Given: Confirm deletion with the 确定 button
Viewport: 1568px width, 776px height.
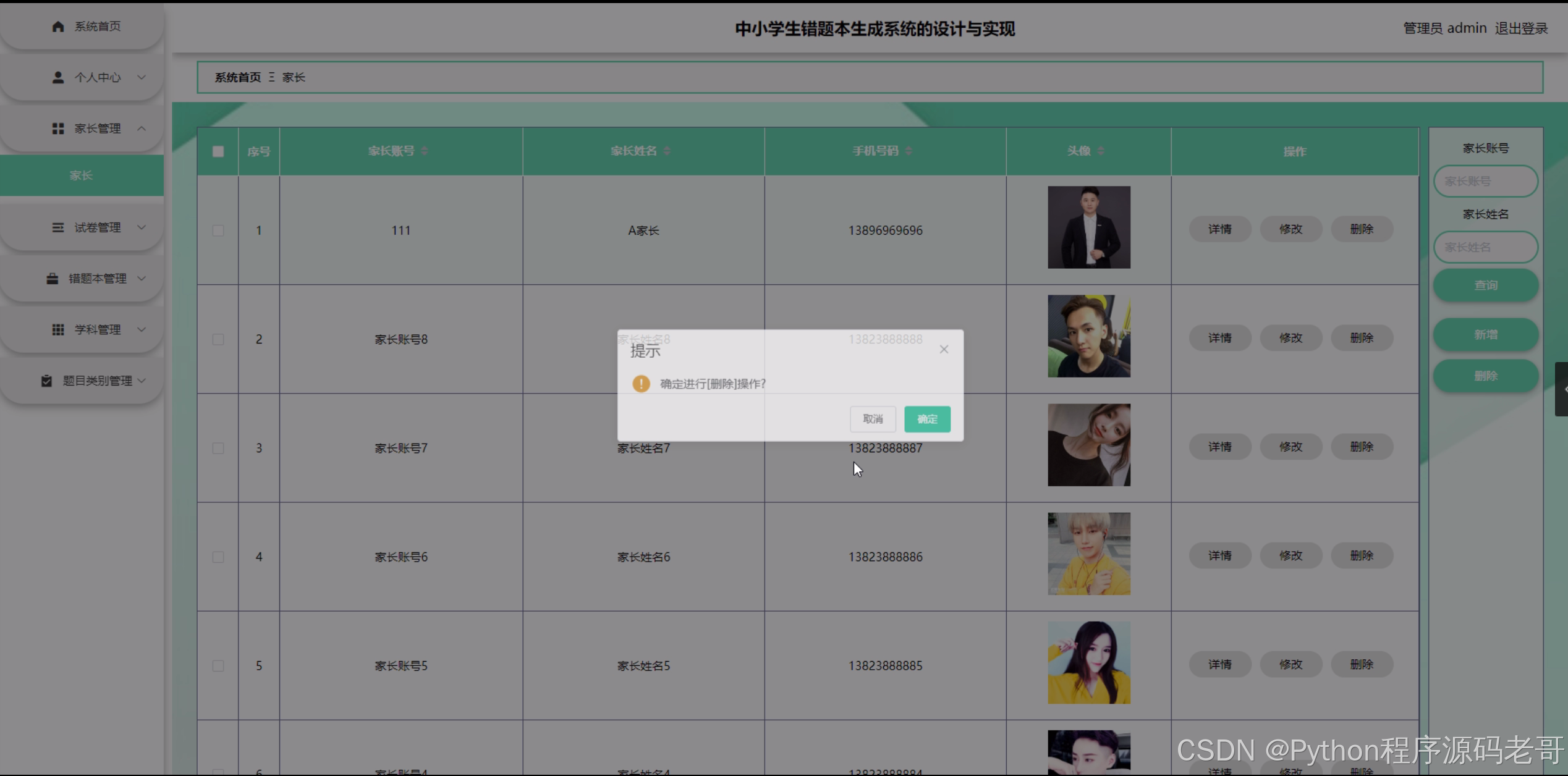Looking at the screenshot, I should pos(927,419).
